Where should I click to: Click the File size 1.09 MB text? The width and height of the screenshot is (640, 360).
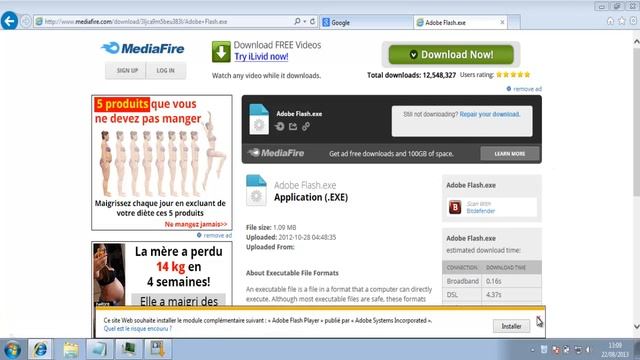pyautogui.click(x=271, y=227)
